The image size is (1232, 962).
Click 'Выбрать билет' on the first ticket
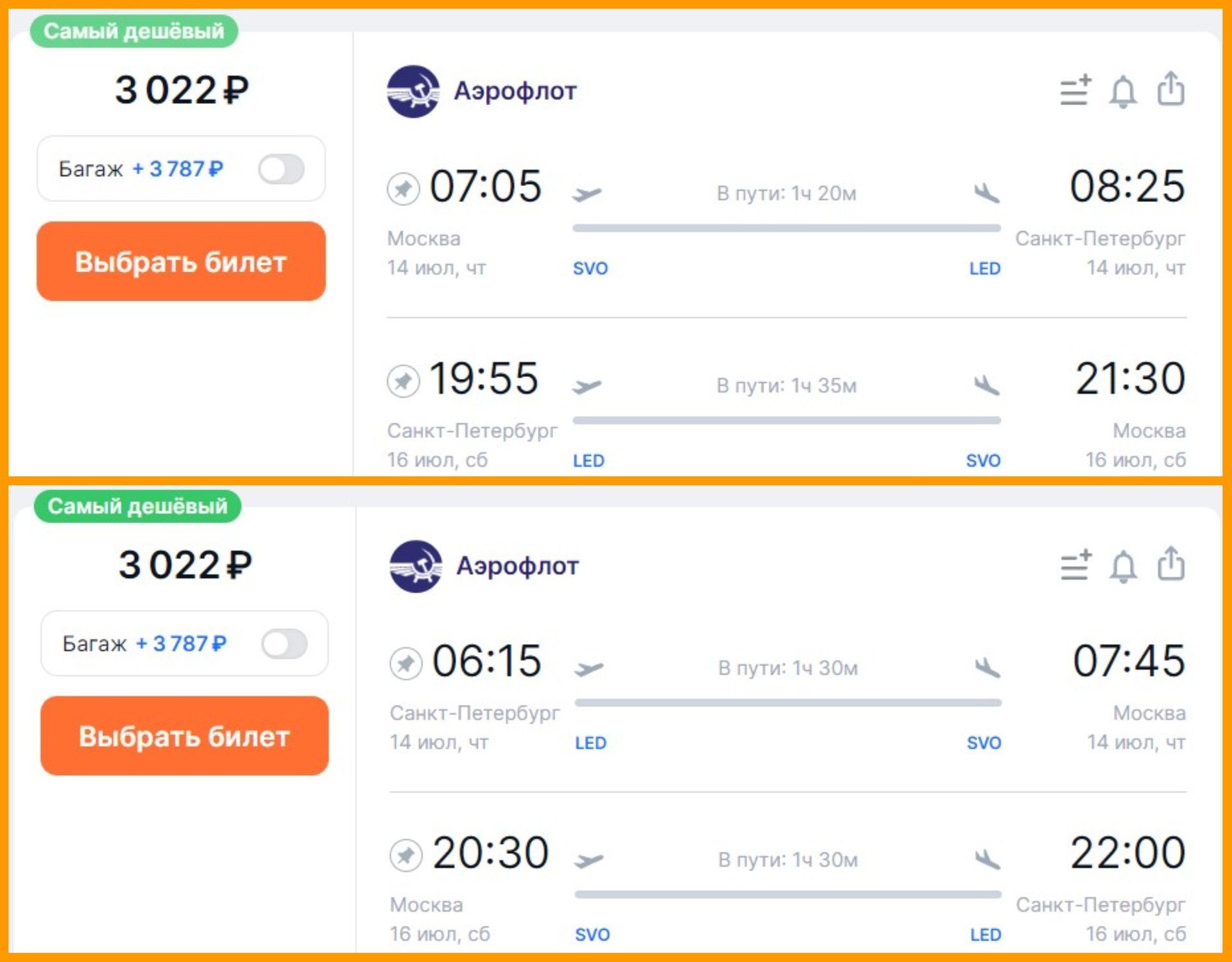click(x=181, y=262)
